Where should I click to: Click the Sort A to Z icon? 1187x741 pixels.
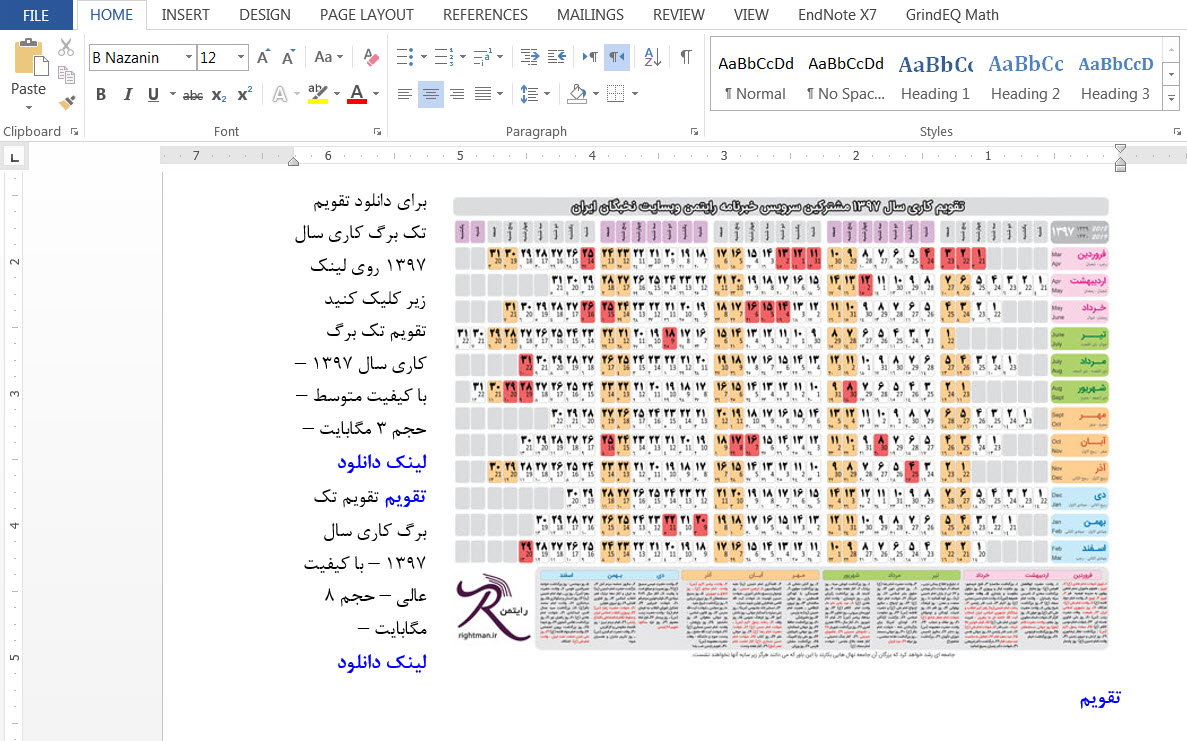click(651, 57)
